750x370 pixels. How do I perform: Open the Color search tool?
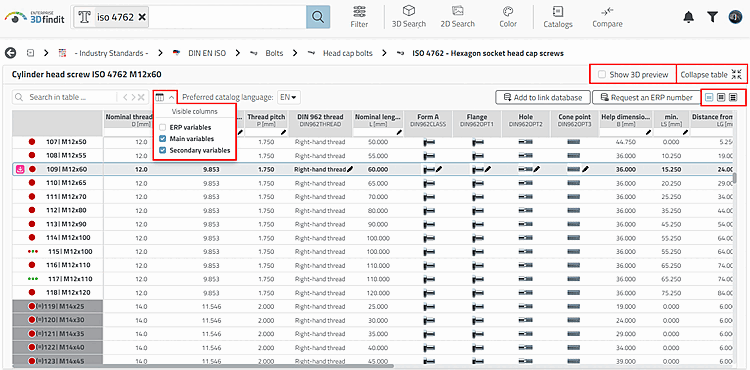[508, 17]
